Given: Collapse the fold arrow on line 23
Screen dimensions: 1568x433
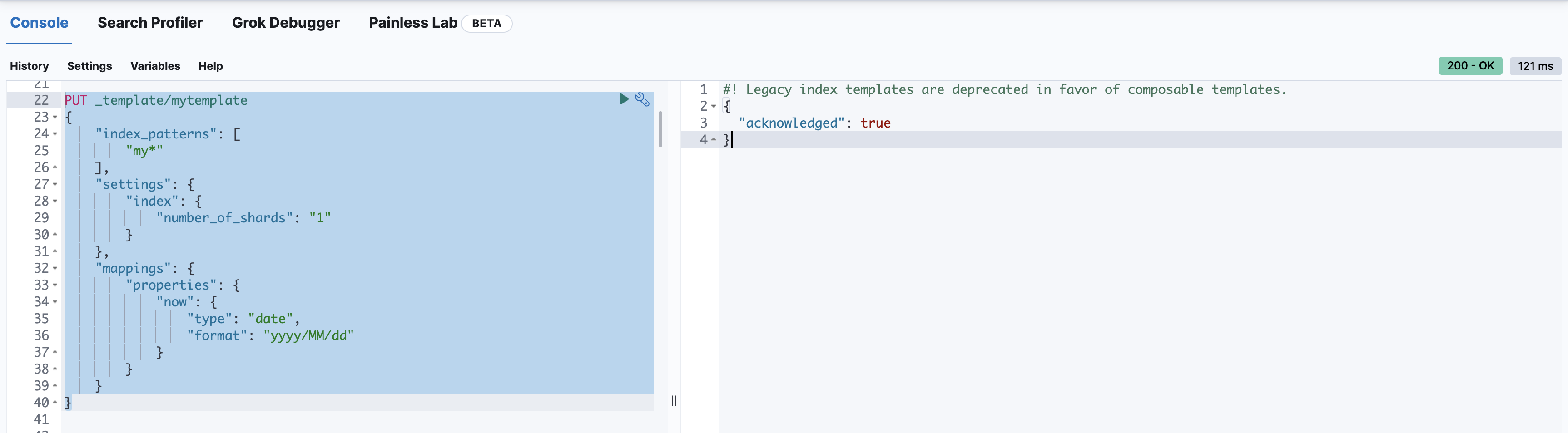Looking at the screenshot, I should (x=55, y=117).
